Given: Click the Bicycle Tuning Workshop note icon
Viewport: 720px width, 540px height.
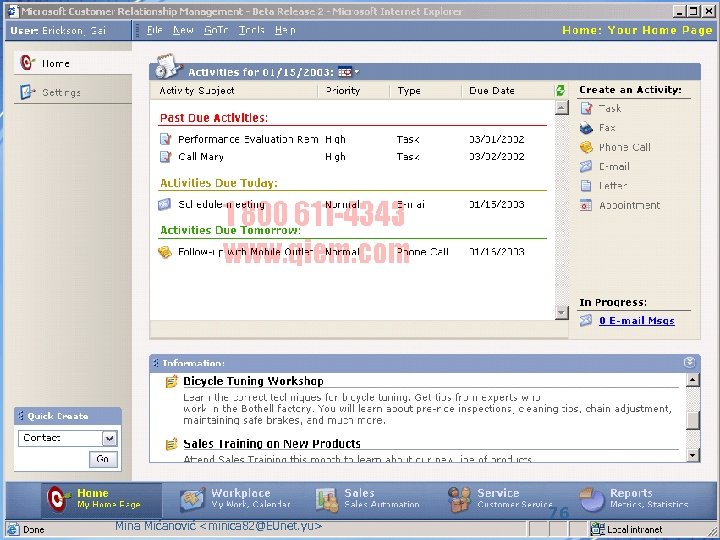Looking at the screenshot, I should pyautogui.click(x=171, y=381).
